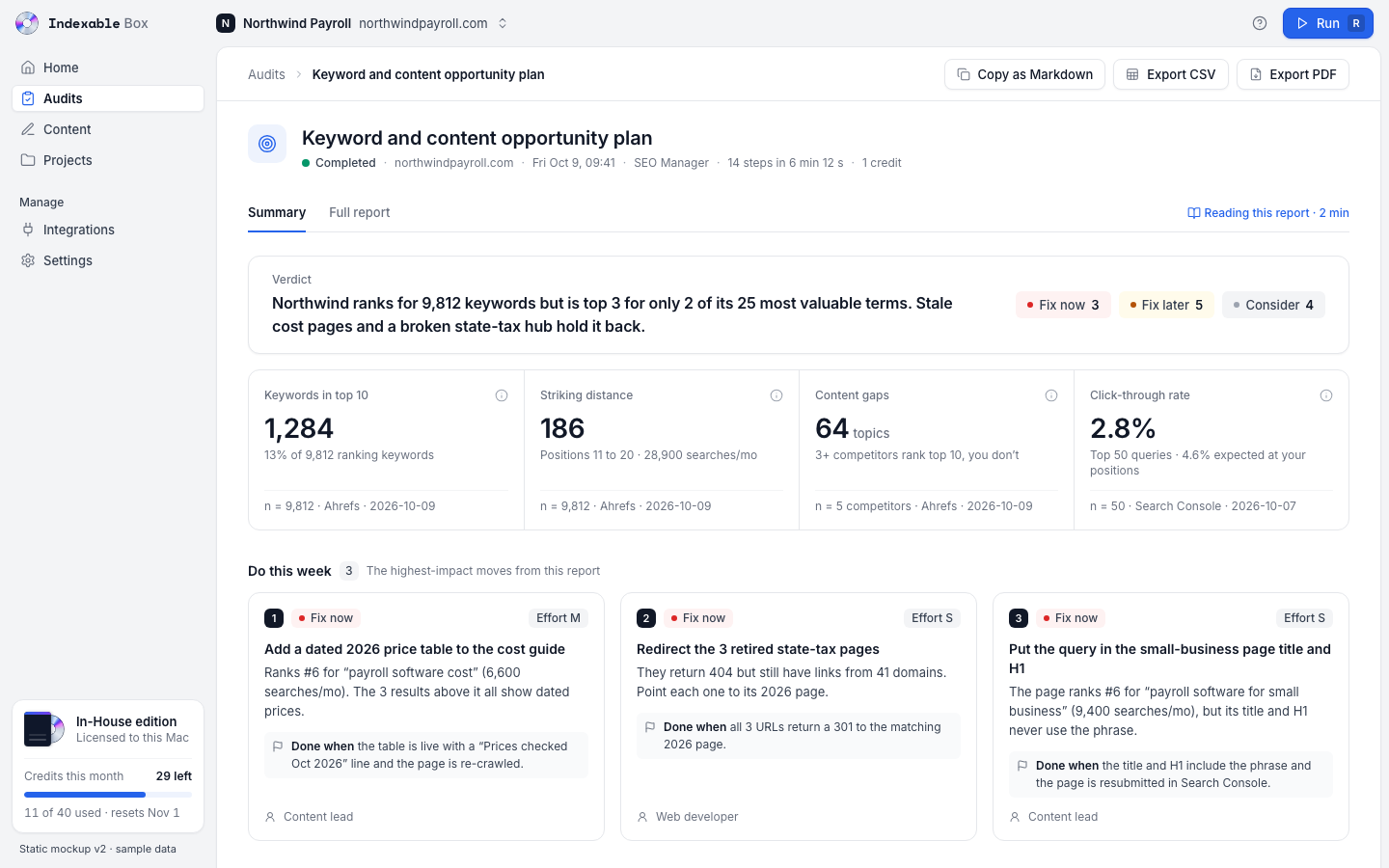Click the Content gaps info icon
Screen dimensions: 1389x868
(1051, 395)
